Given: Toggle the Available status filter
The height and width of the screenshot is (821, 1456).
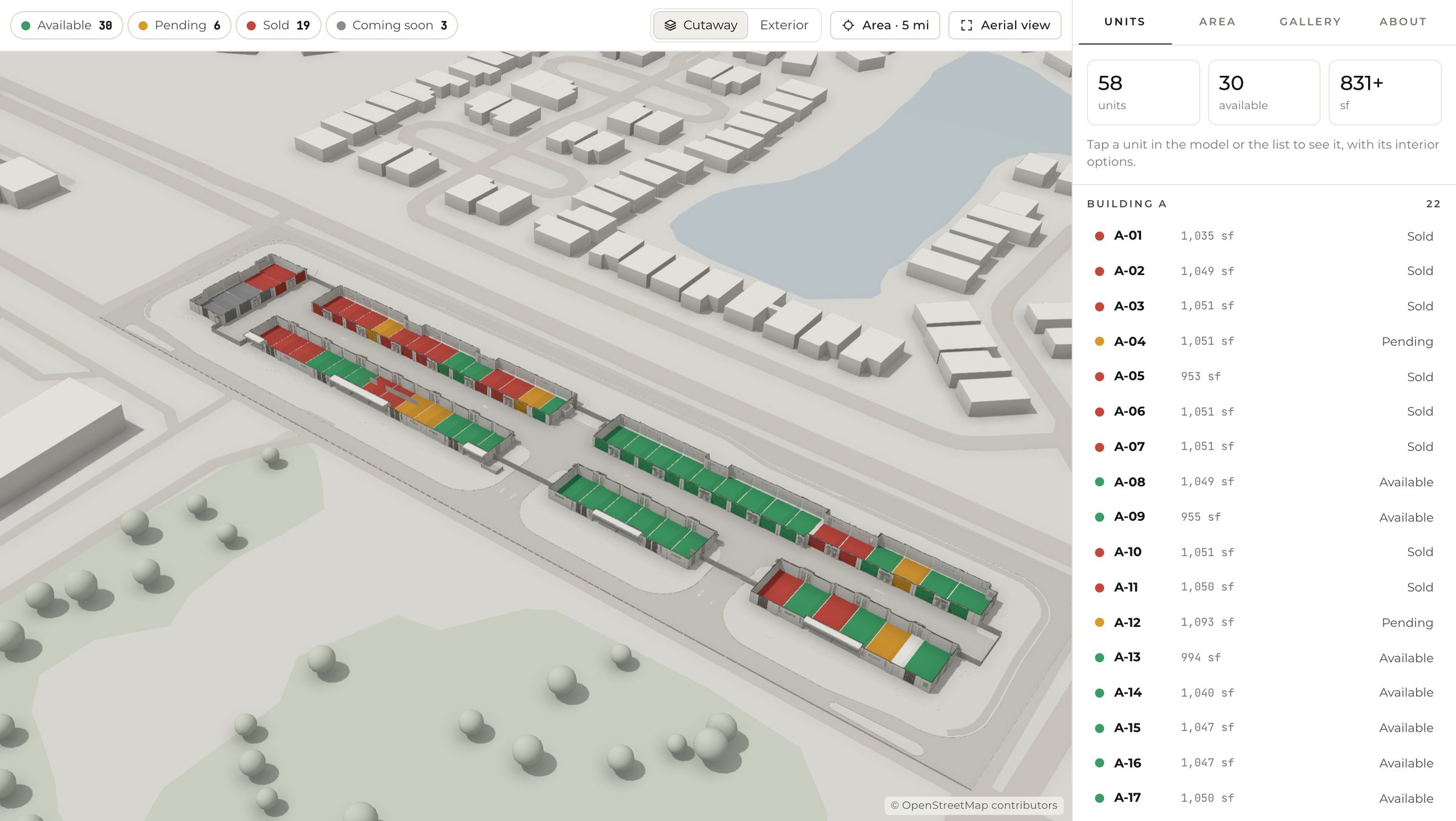Looking at the screenshot, I should coord(67,25).
